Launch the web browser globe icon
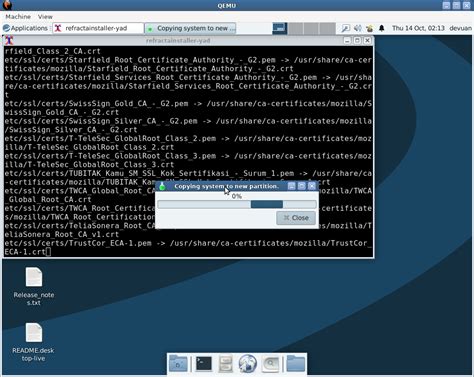474x377 pixels. coord(248,363)
